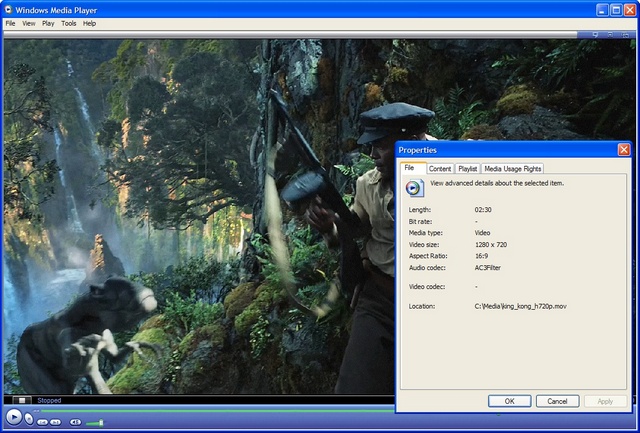Click the media type value Video
The height and width of the screenshot is (433, 640).
click(482, 233)
